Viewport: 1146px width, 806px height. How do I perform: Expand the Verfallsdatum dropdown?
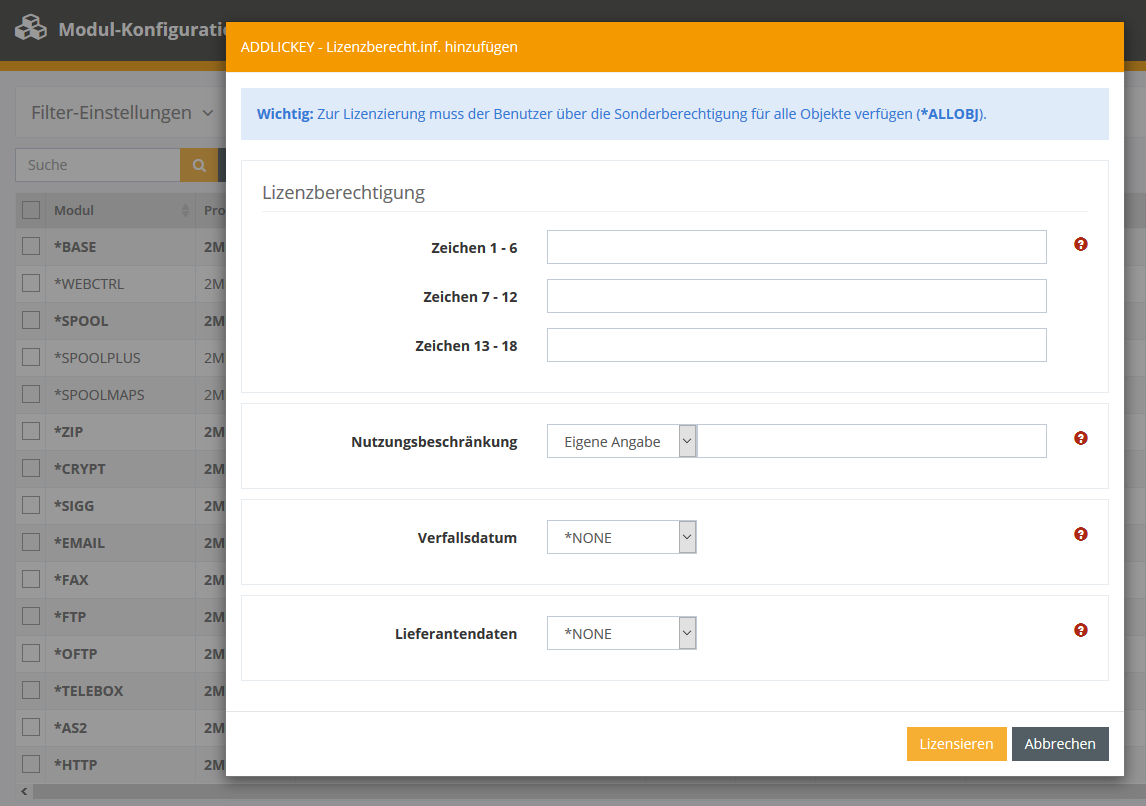tap(621, 537)
